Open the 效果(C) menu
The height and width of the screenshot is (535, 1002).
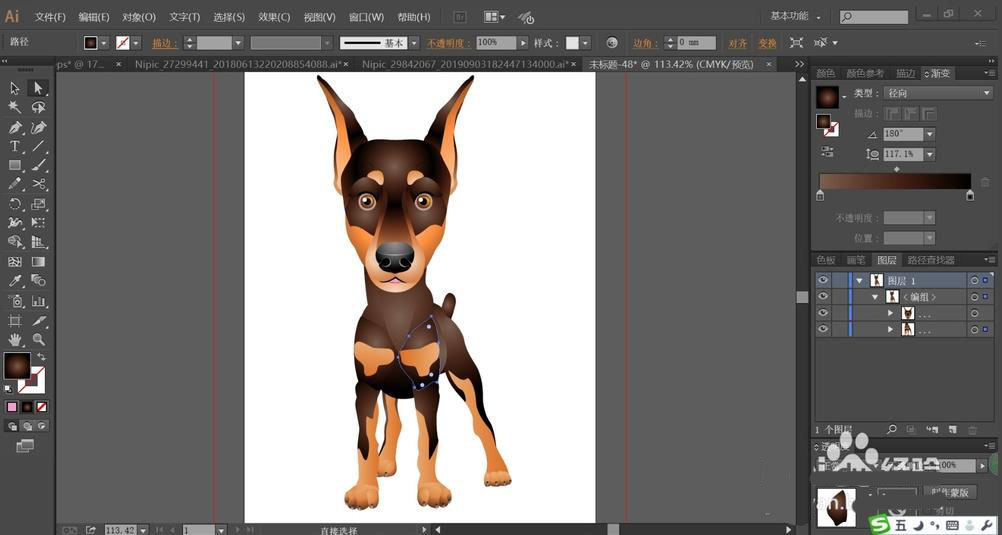pos(274,17)
